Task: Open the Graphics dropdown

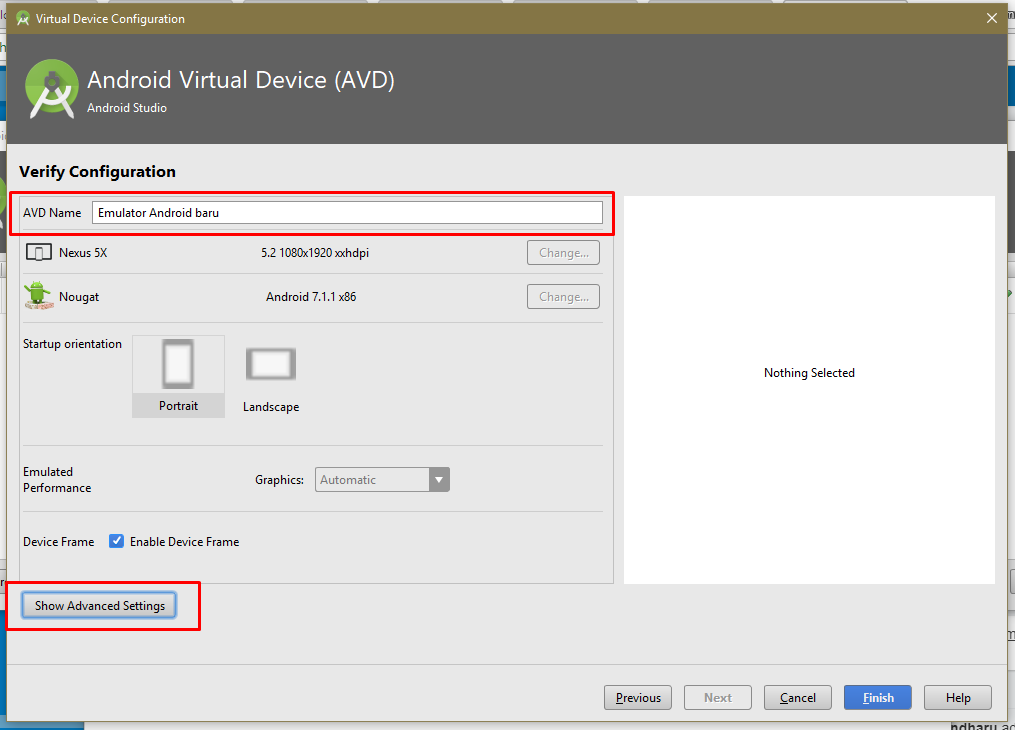Action: (x=382, y=480)
